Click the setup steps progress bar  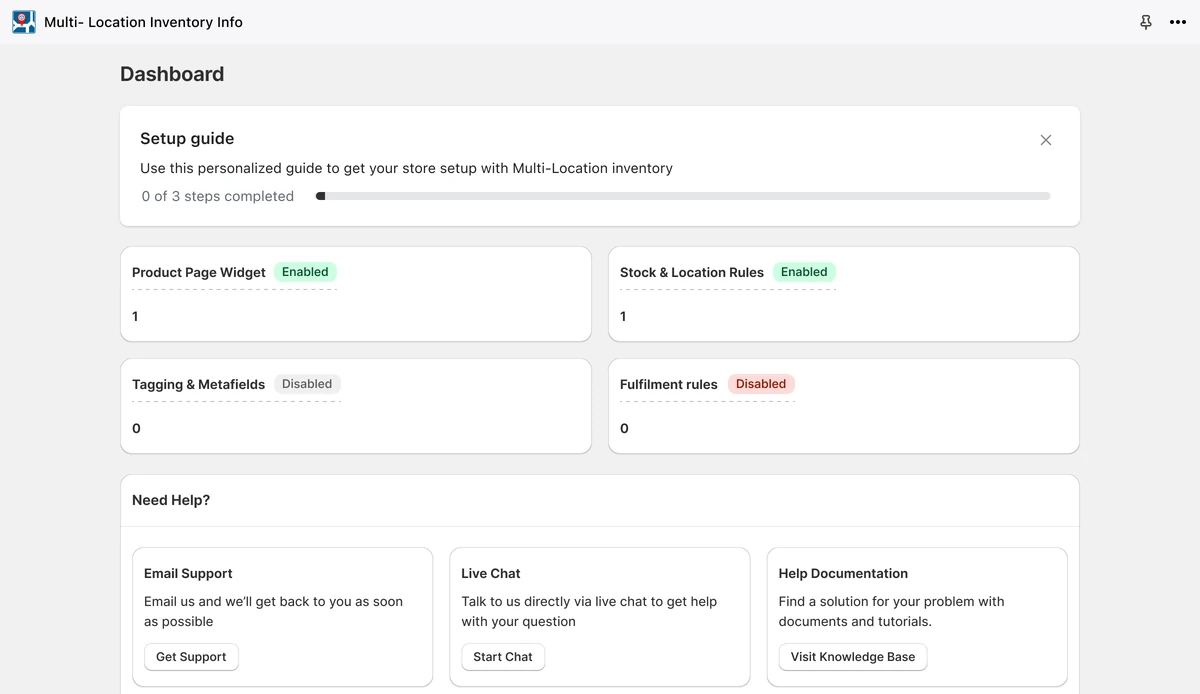pos(683,196)
